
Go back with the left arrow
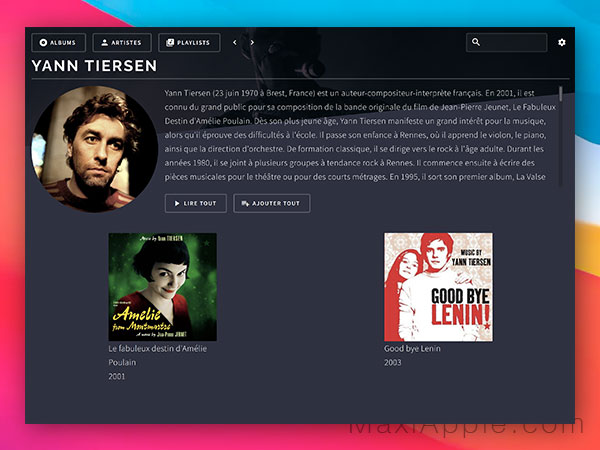(235, 42)
